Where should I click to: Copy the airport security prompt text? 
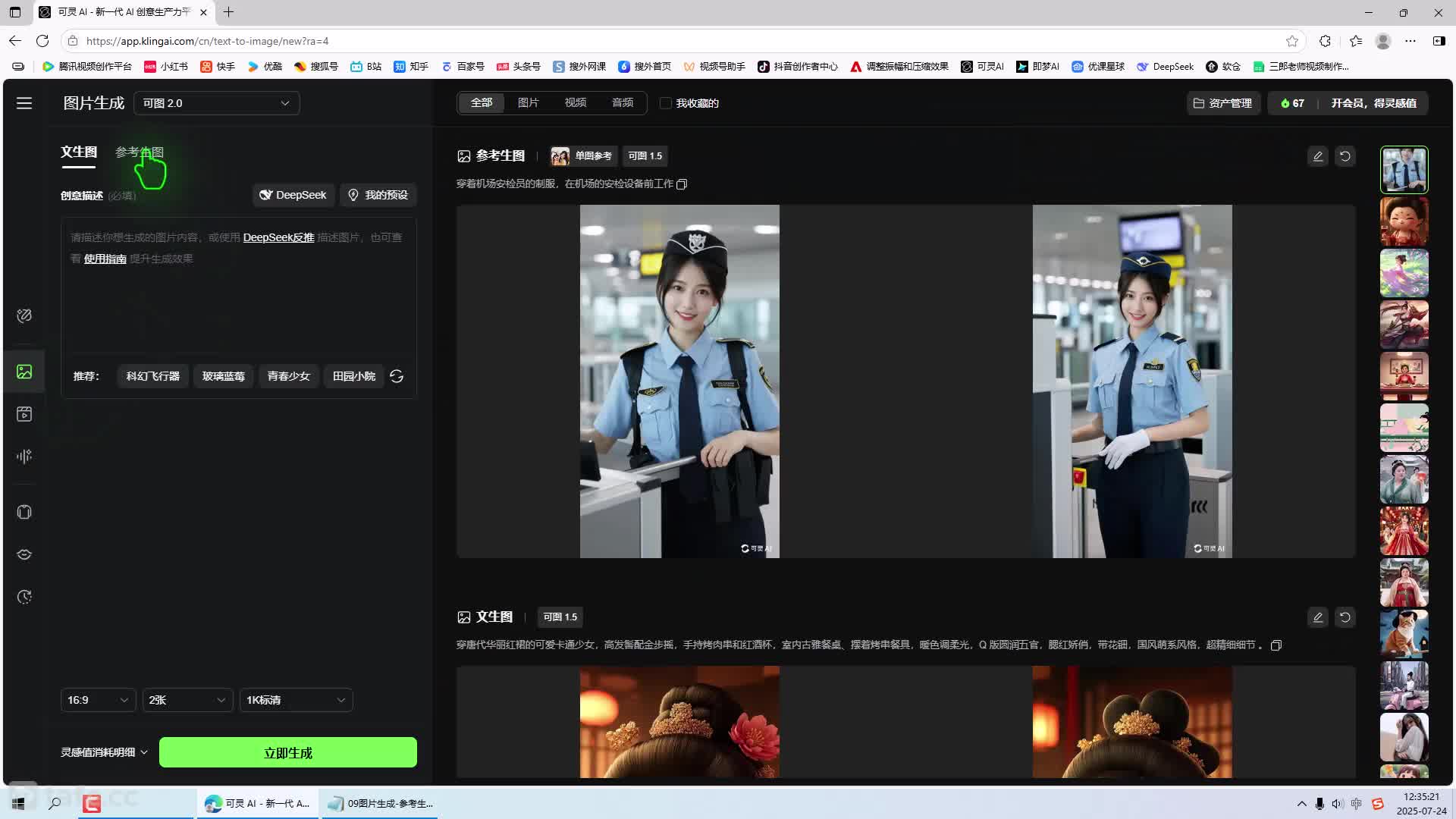click(x=682, y=184)
